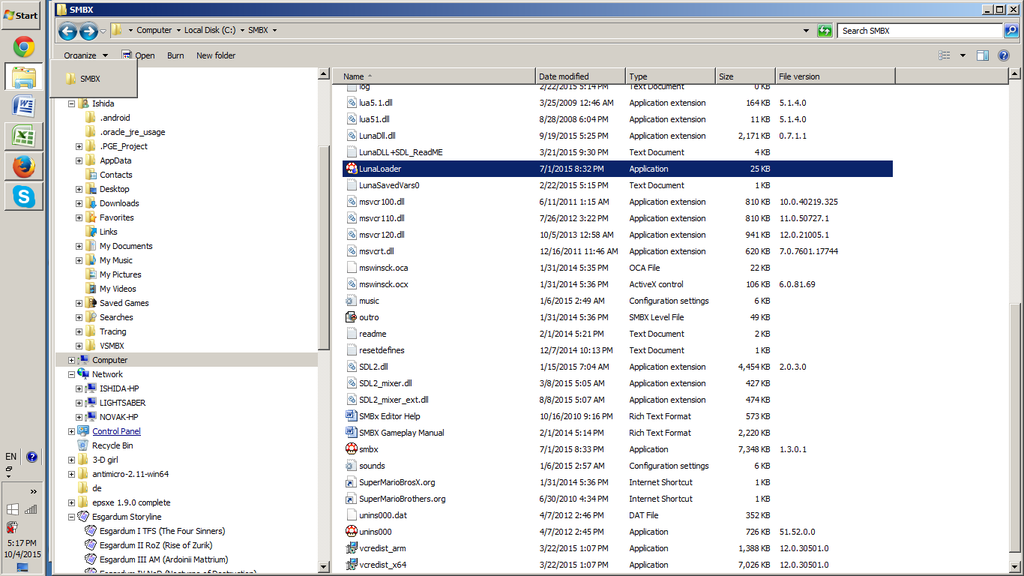1024x576 pixels.
Task: Select the vcredist_arm installer icon
Action: pyautogui.click(x=351, y=548)
